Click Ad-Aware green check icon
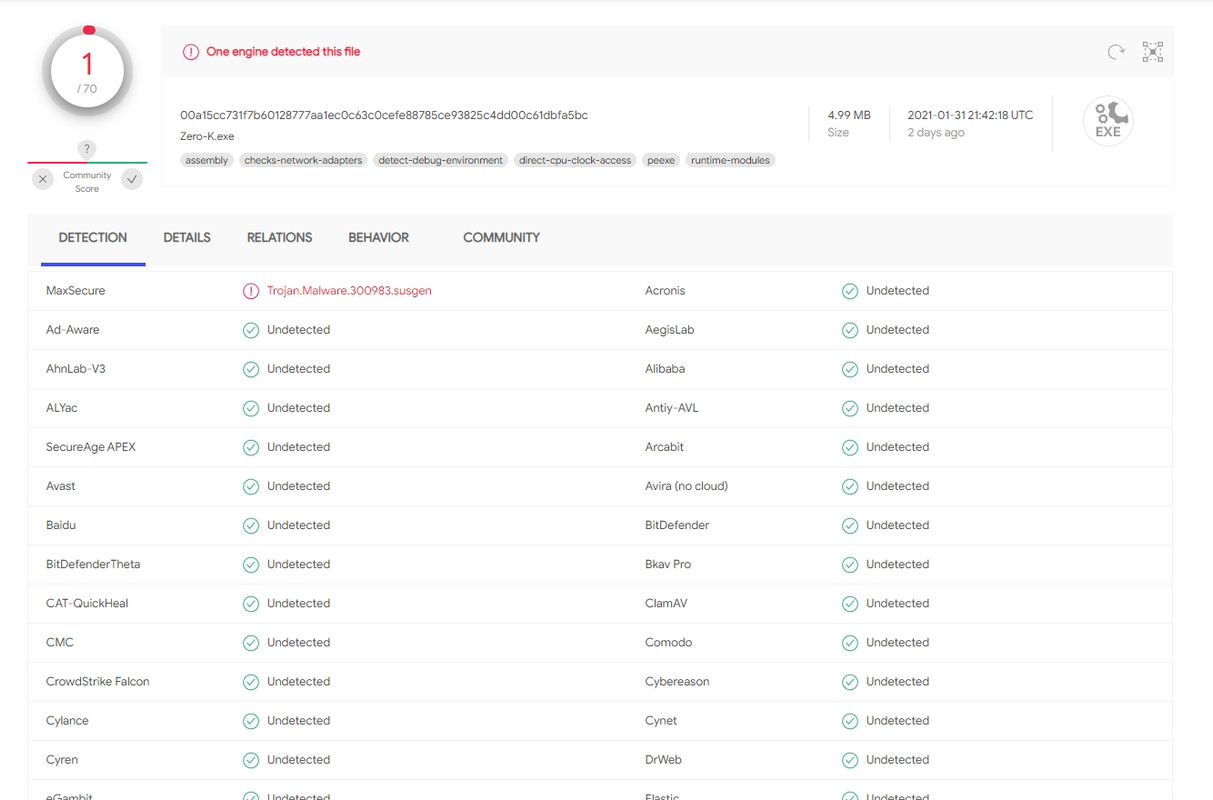The image size is (1213, 800). tap(251, 330)
